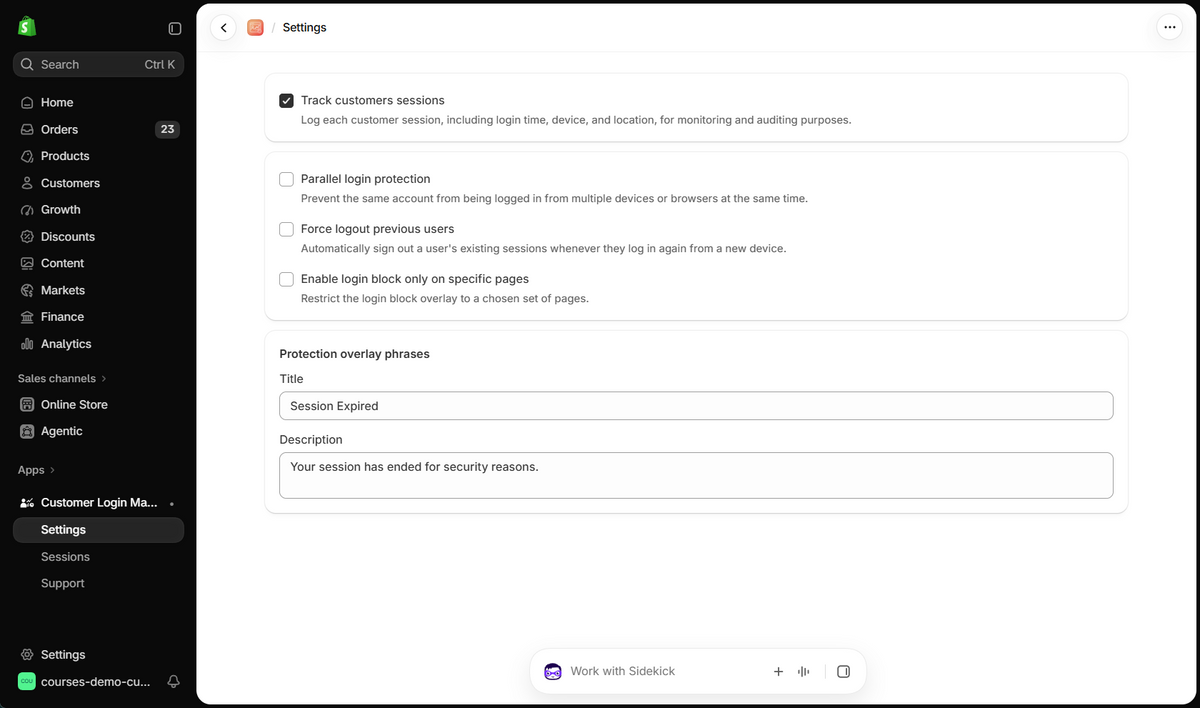Click the Ctrl K shortcut hint
The width and height of the screenshot is (1200, 708).
click(x=159, y=65)
